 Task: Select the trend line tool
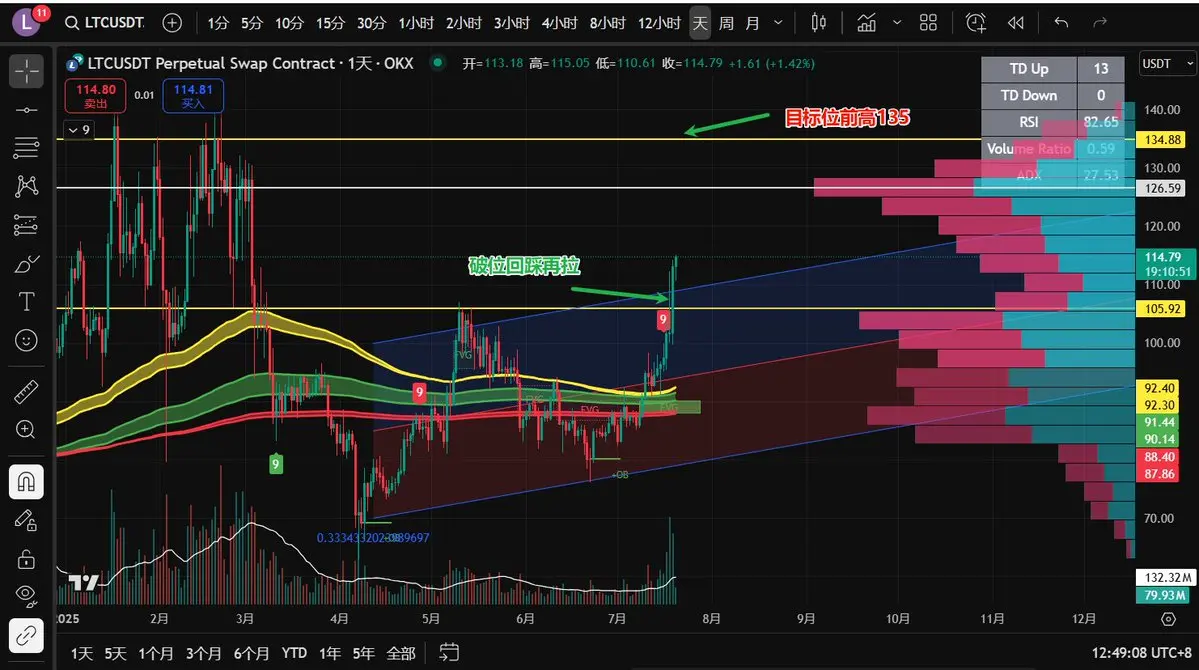(26, 110)
